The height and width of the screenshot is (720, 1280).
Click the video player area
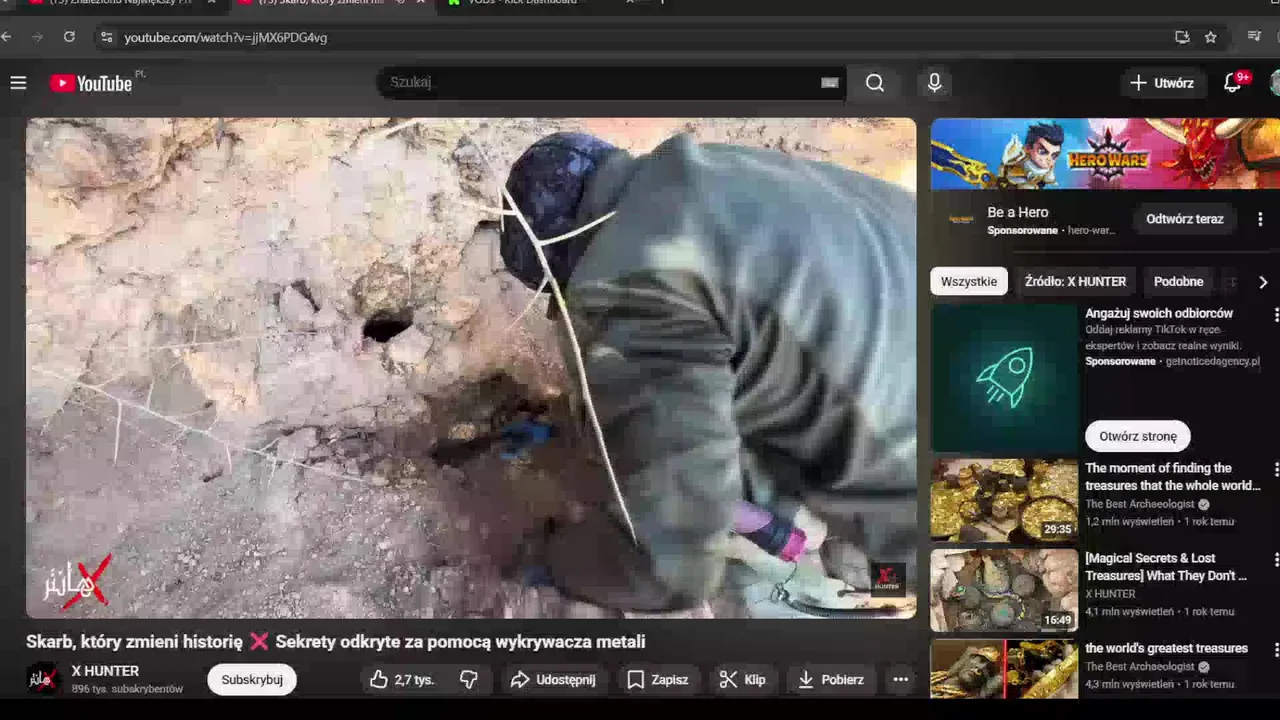[x=471, y=368]
